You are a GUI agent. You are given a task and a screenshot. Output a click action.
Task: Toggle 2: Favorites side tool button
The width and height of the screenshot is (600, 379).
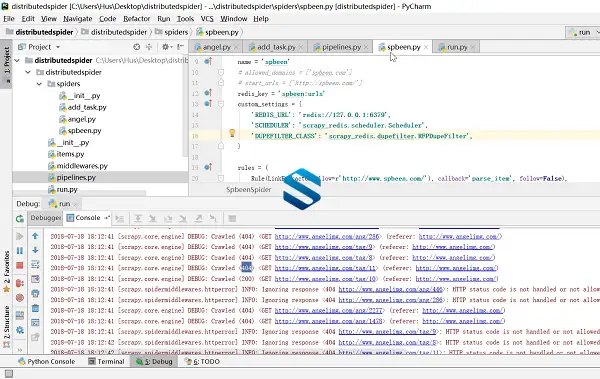[7, 272]
